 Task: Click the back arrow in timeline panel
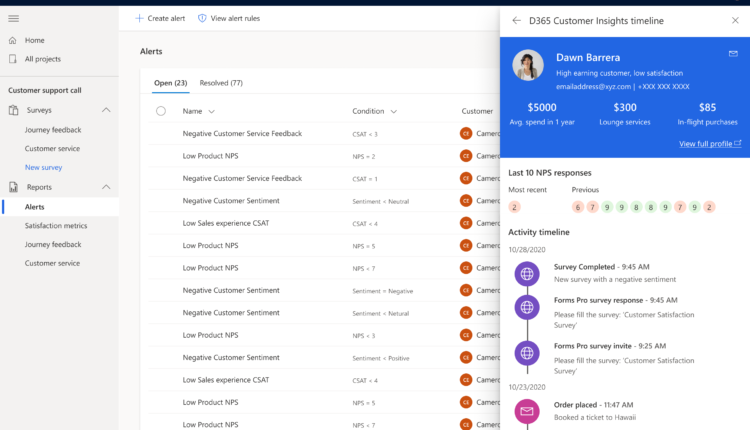516,20
